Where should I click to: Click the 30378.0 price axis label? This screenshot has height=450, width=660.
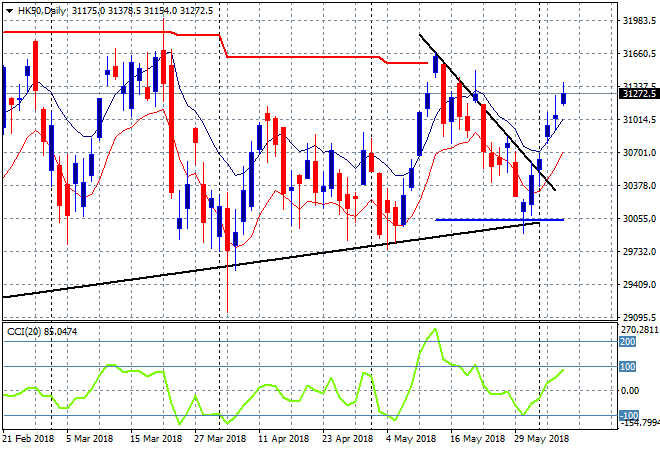(639, 185)
